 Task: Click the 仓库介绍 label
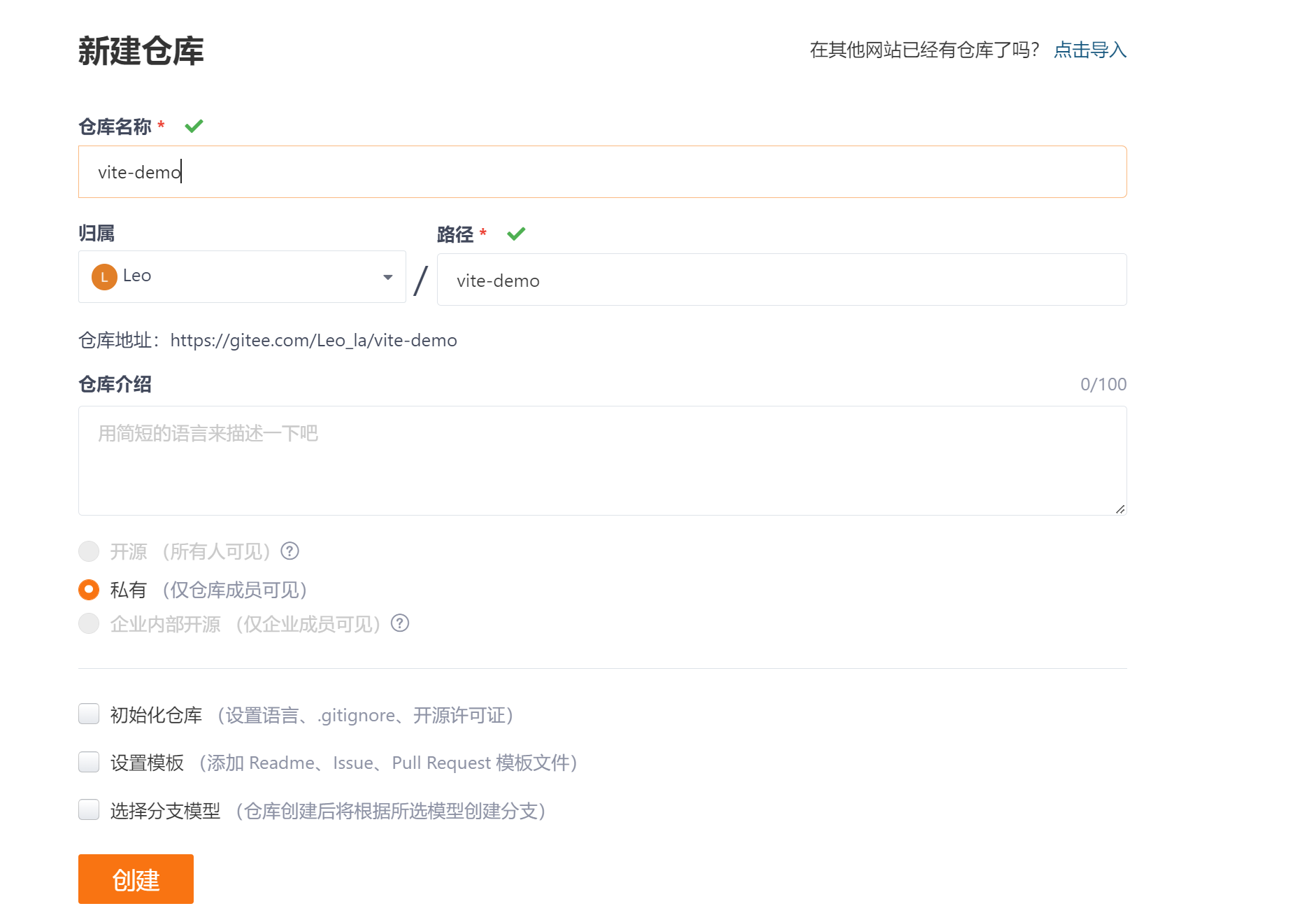(115, 384)
